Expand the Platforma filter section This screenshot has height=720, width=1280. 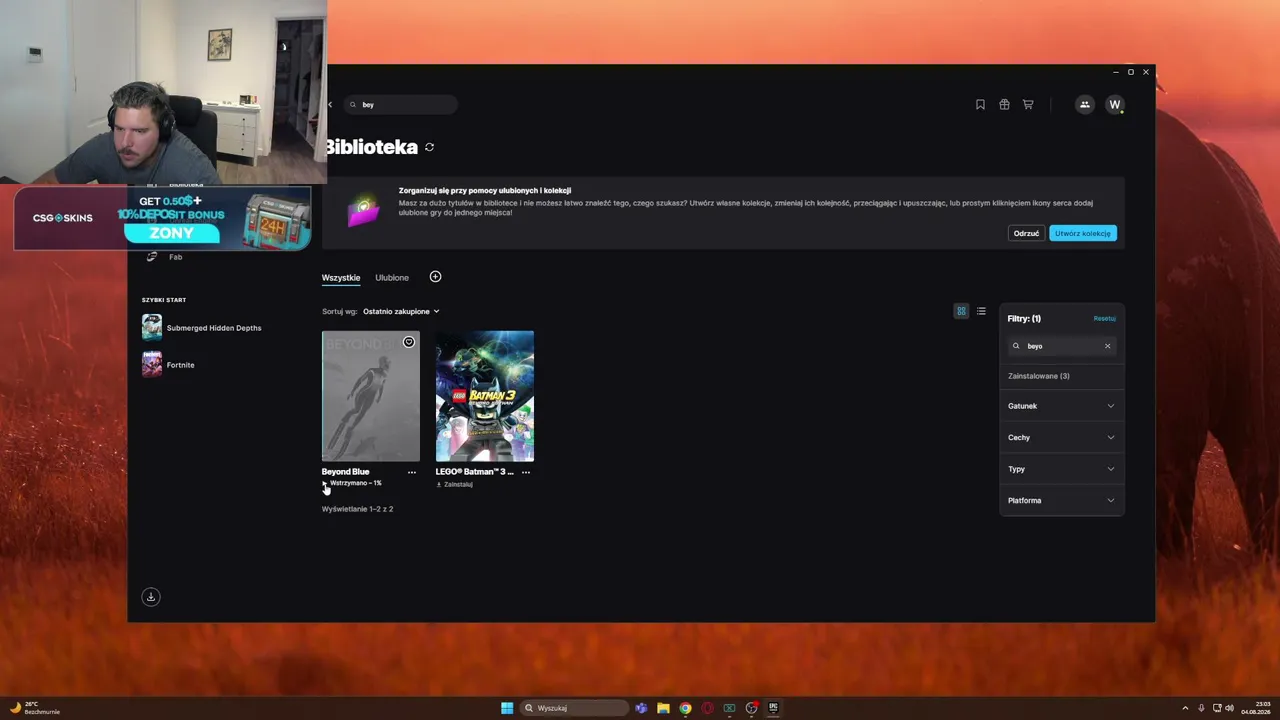point(1061,500)
